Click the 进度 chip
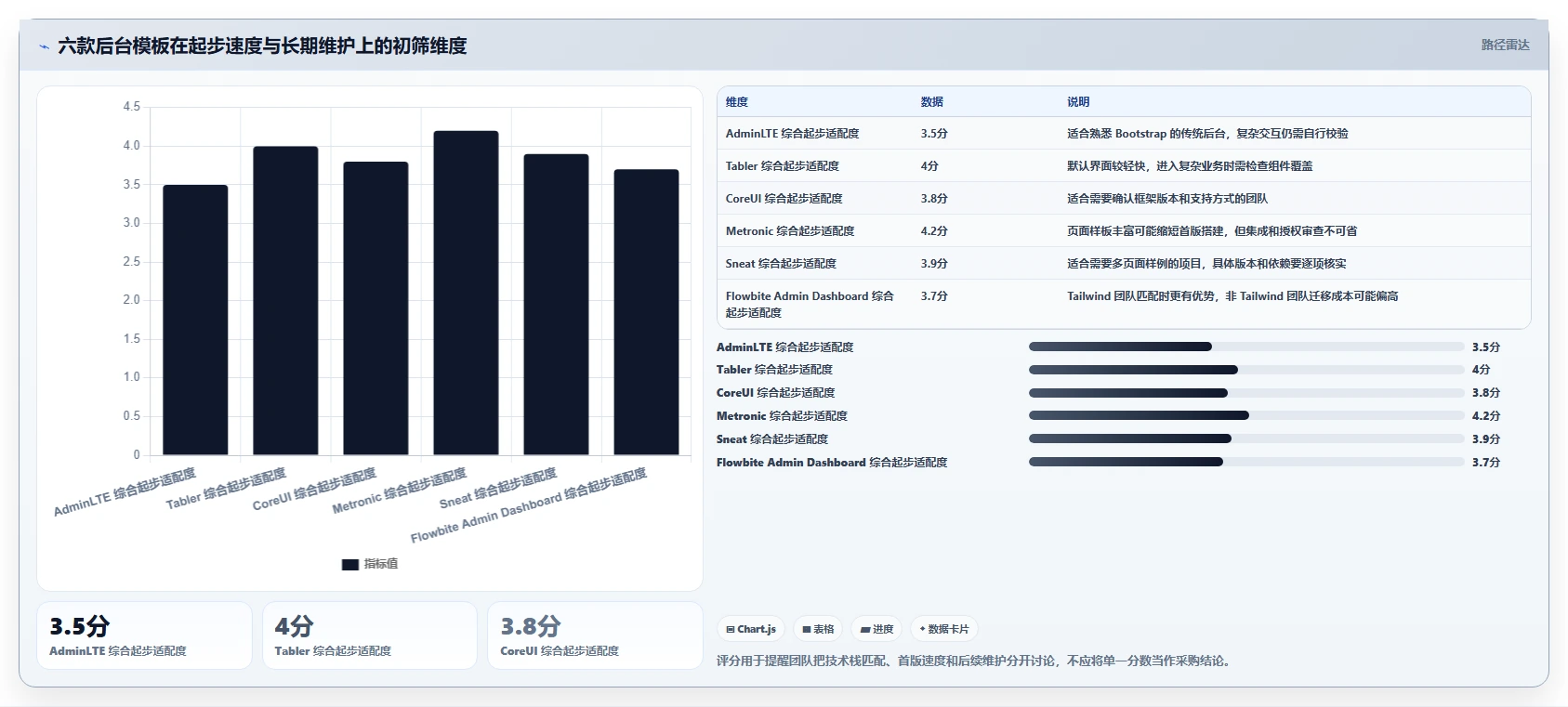 pos(876,629)
